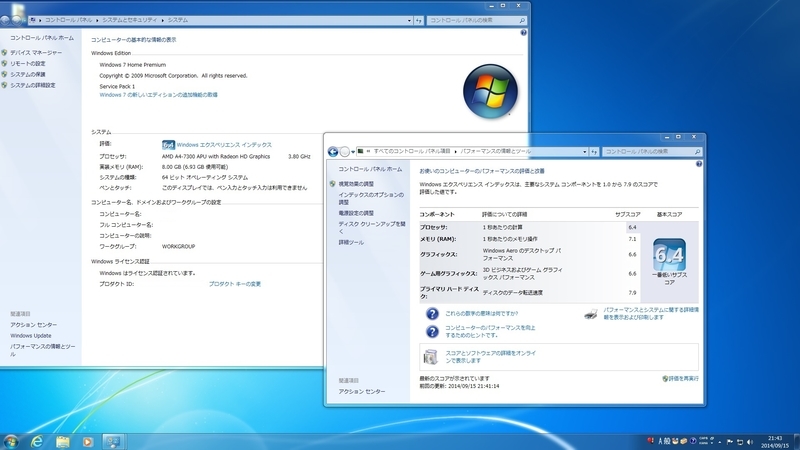This screenshot has height=450, width=800.
Task: Click Back arrow in Performance window
Action: [333, 152]
